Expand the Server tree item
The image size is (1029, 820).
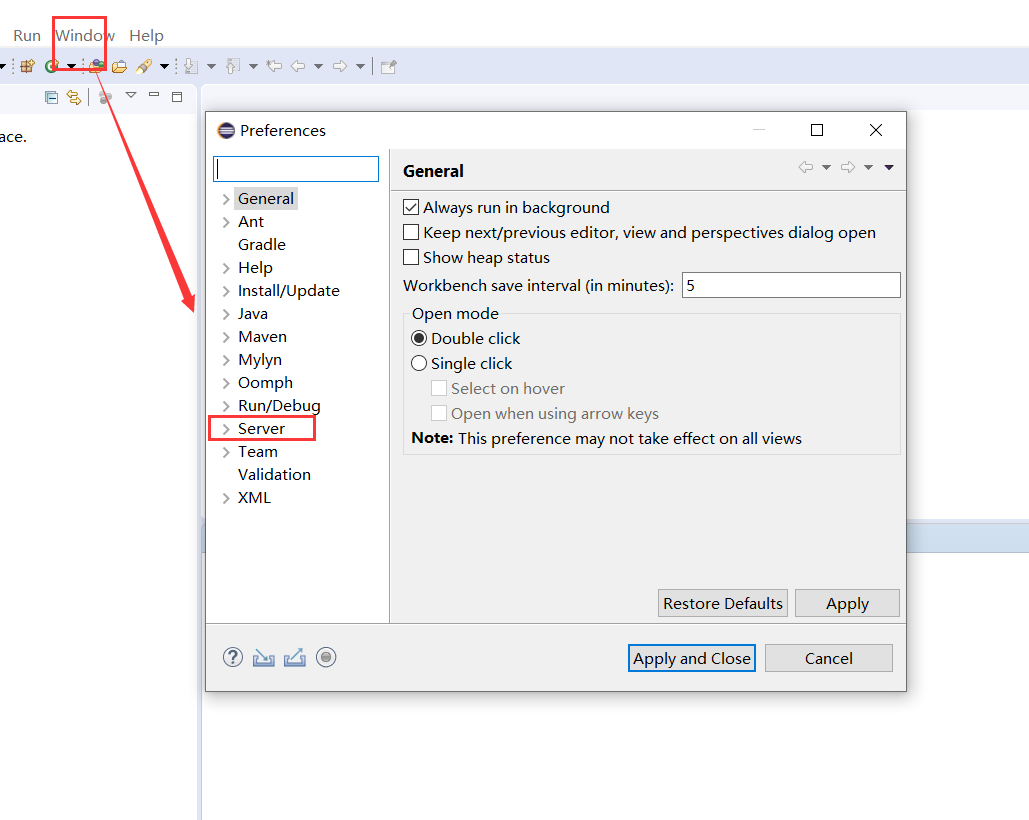[x=225, y=428]
